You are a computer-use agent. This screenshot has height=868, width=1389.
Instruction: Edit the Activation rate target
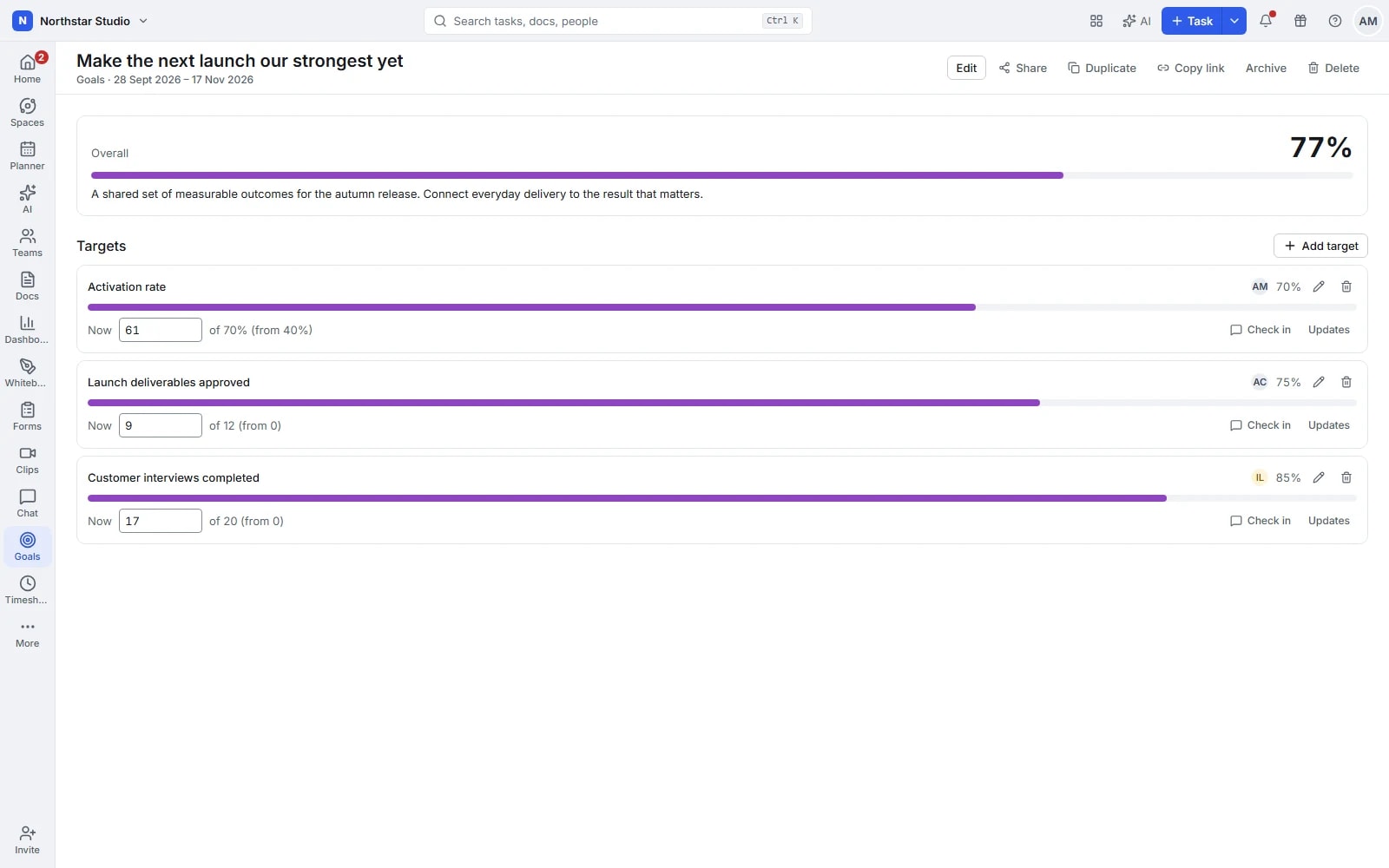1319,286
